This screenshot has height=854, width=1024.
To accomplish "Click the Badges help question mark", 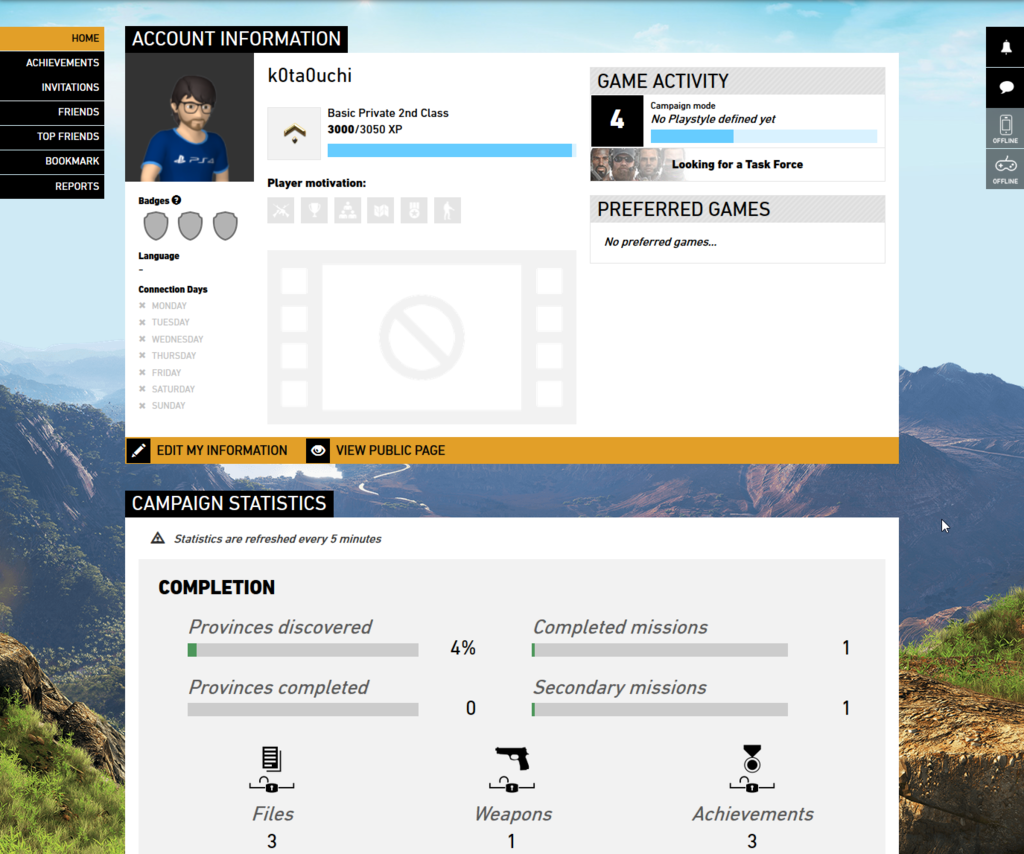I will pyautogui.click(x=176, y=200).
